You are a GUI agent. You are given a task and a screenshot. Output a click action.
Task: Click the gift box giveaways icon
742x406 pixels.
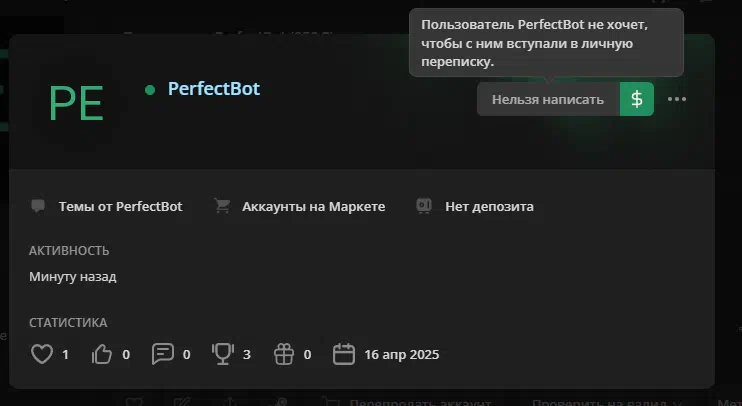tap(284, 354)
